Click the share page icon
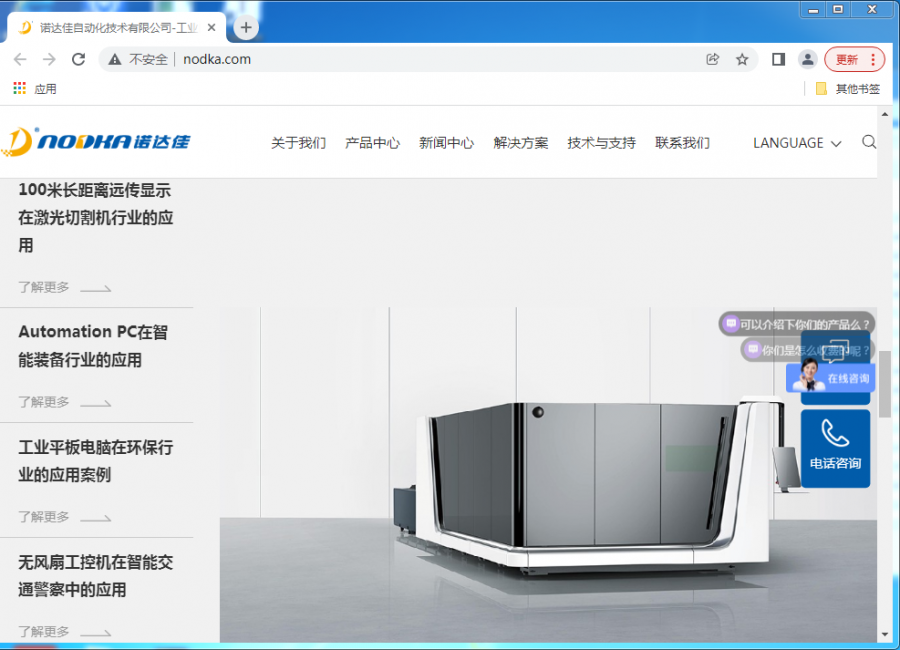 pyautogui.click(x=712, y=59)
